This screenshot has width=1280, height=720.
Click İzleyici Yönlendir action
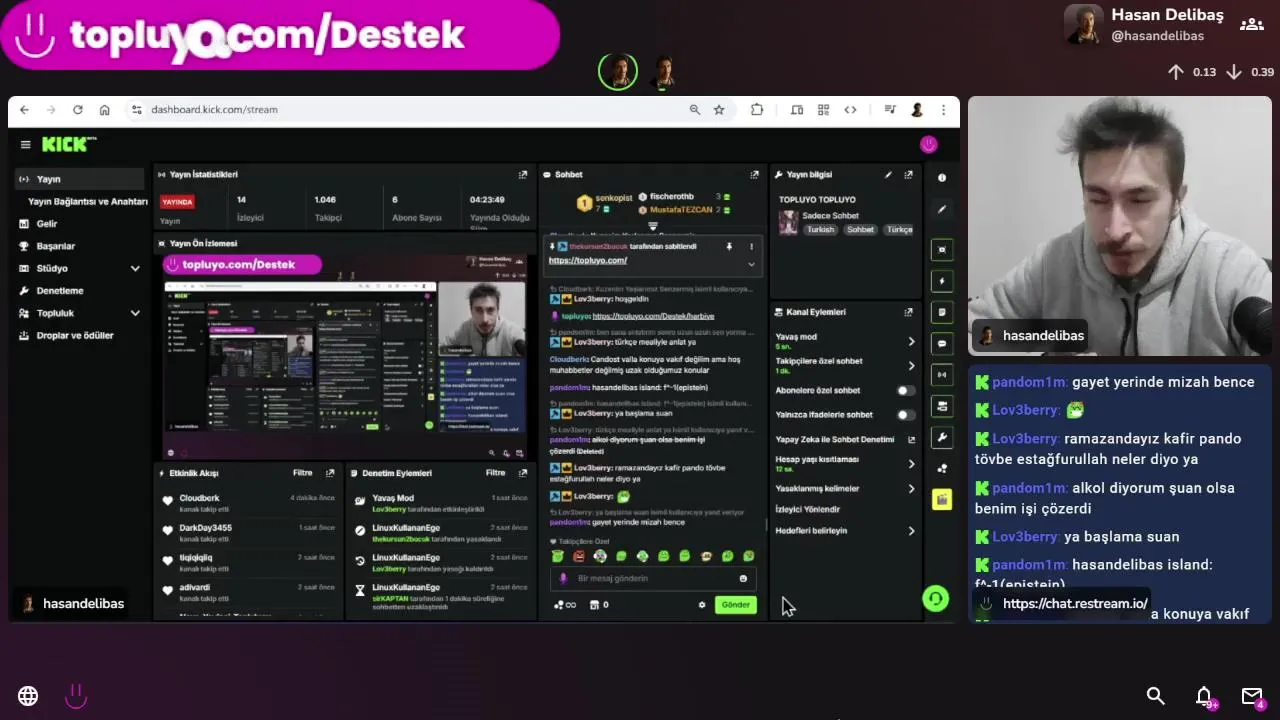tap(808, 510)
